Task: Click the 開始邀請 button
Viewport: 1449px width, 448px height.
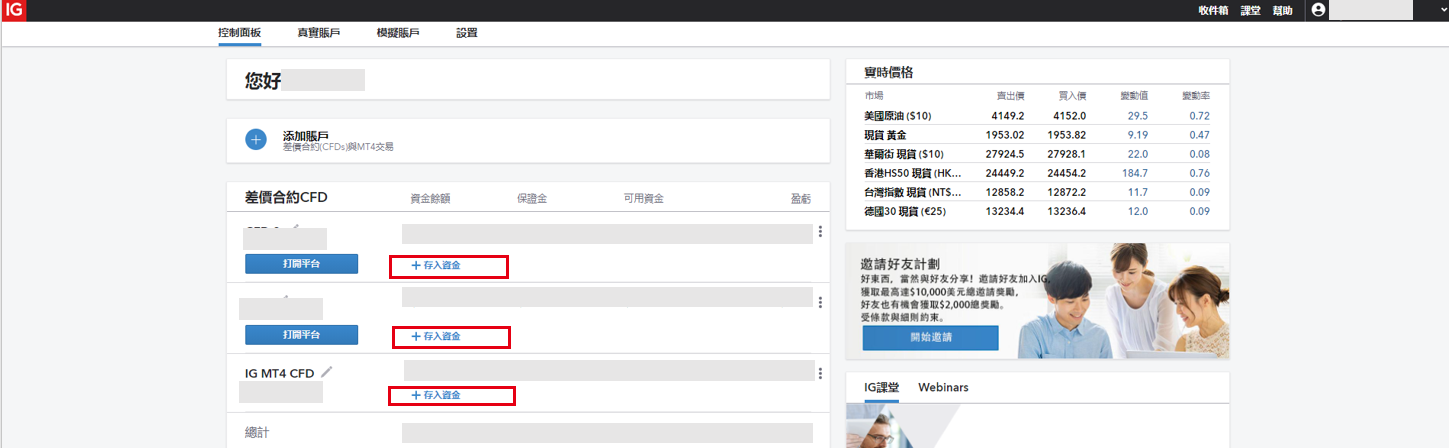Action: point(930,337)
